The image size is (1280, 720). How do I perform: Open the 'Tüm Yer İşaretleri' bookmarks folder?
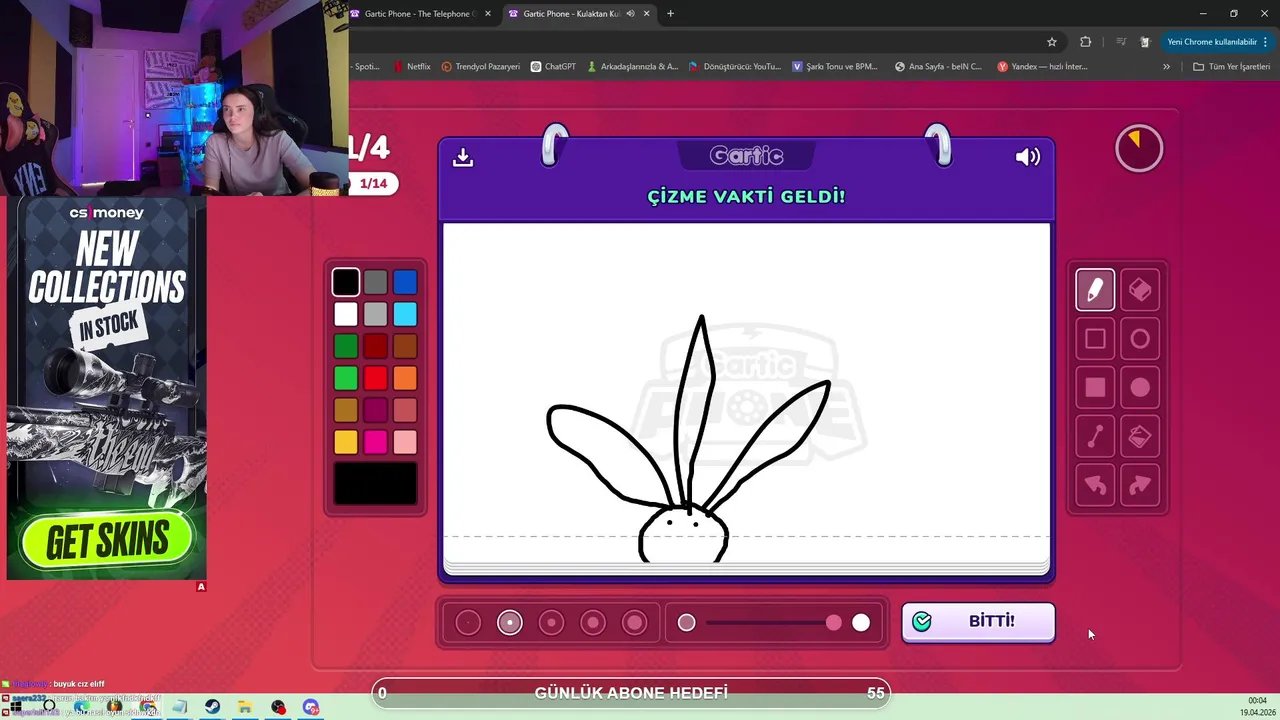[1231, 67]
